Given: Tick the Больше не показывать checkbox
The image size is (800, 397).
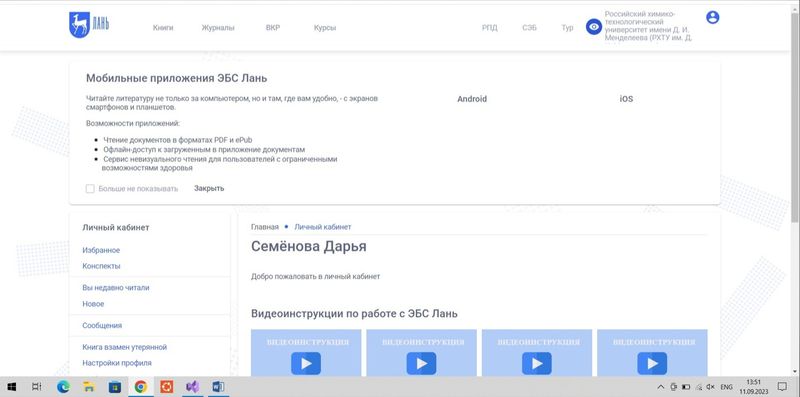Looking at the screenshot, I should tap(90, 189).
